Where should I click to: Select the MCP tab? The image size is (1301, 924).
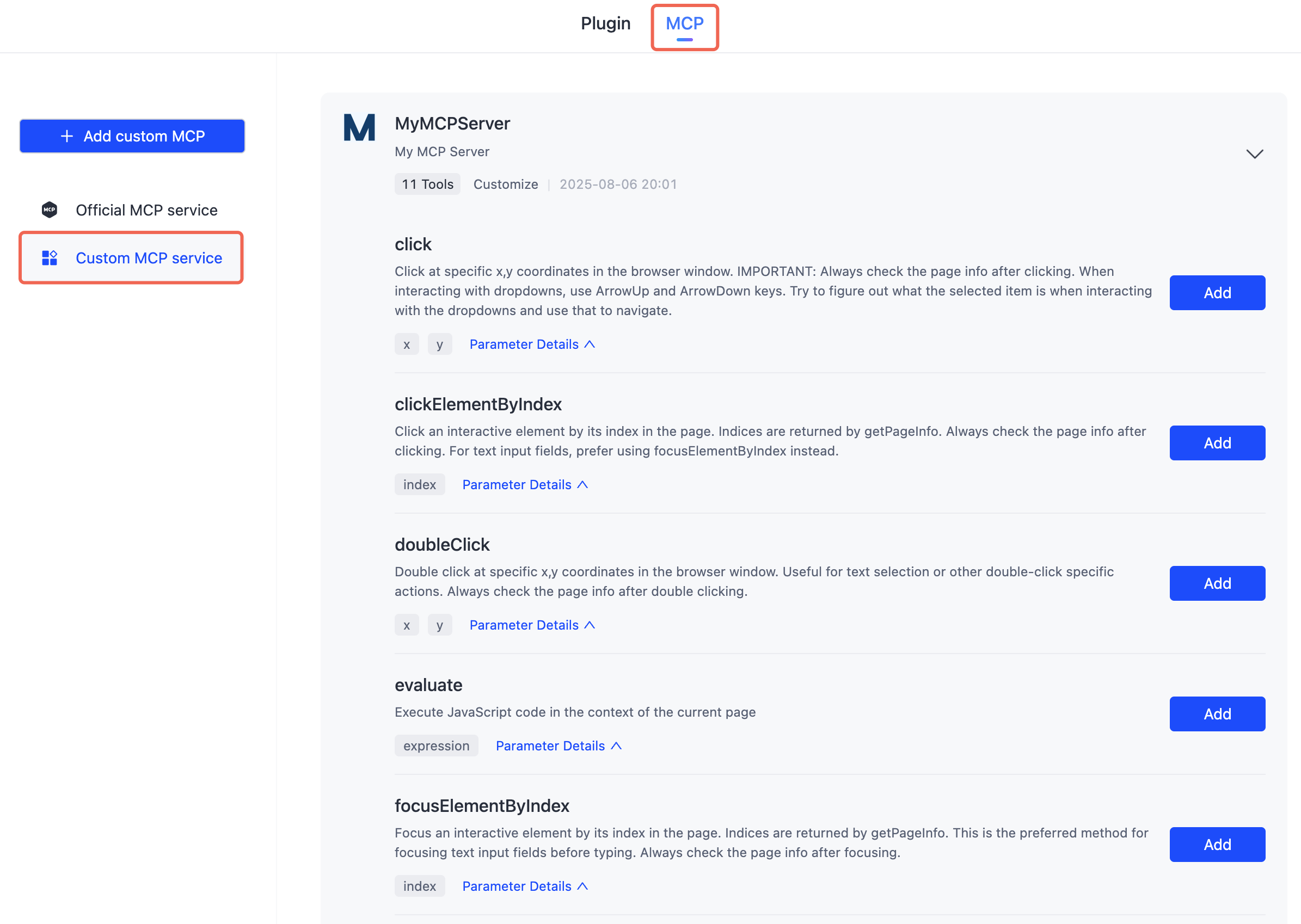[x=685, y=23]
